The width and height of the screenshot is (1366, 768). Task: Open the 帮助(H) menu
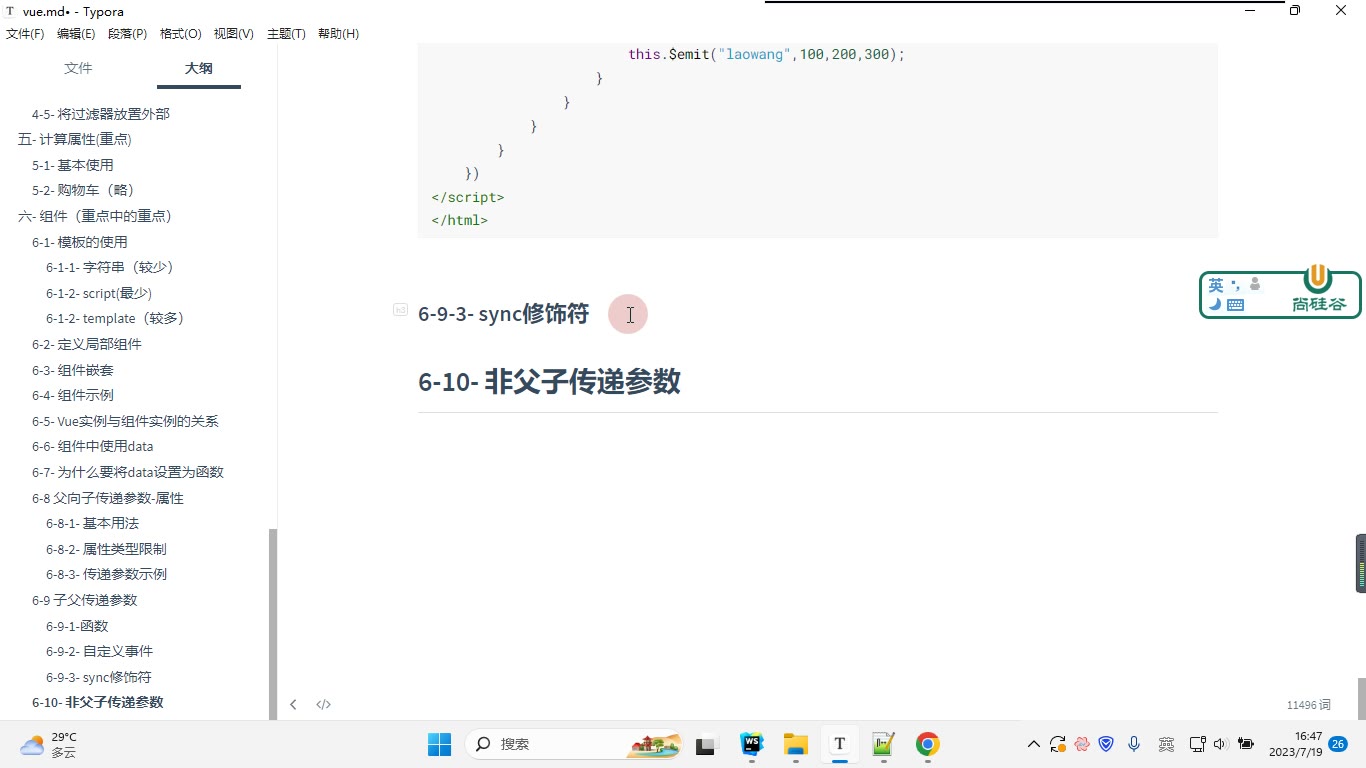point(338,34)
